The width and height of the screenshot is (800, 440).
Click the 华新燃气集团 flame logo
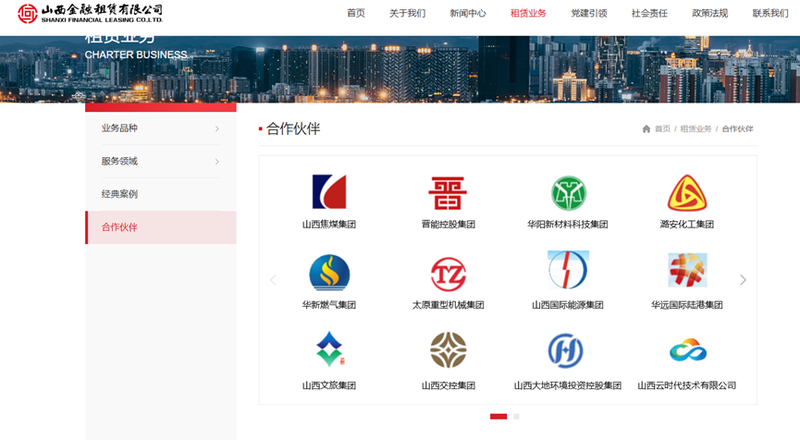(x=330, y=273)
